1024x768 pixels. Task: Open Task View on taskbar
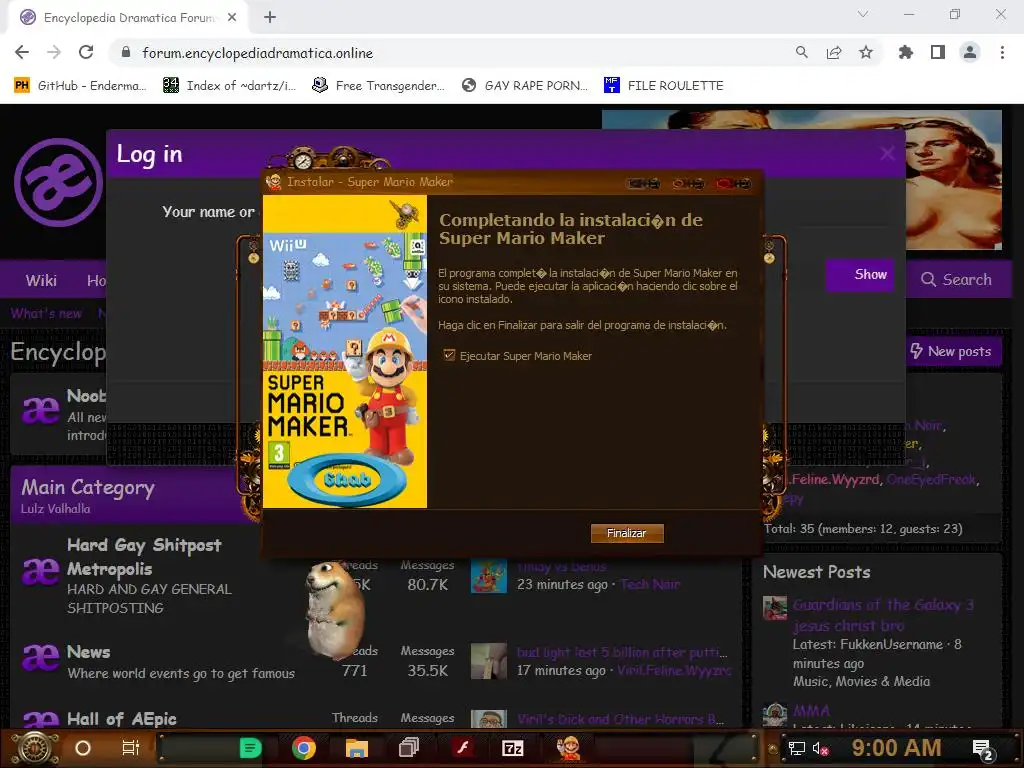[x=131, y=748]
